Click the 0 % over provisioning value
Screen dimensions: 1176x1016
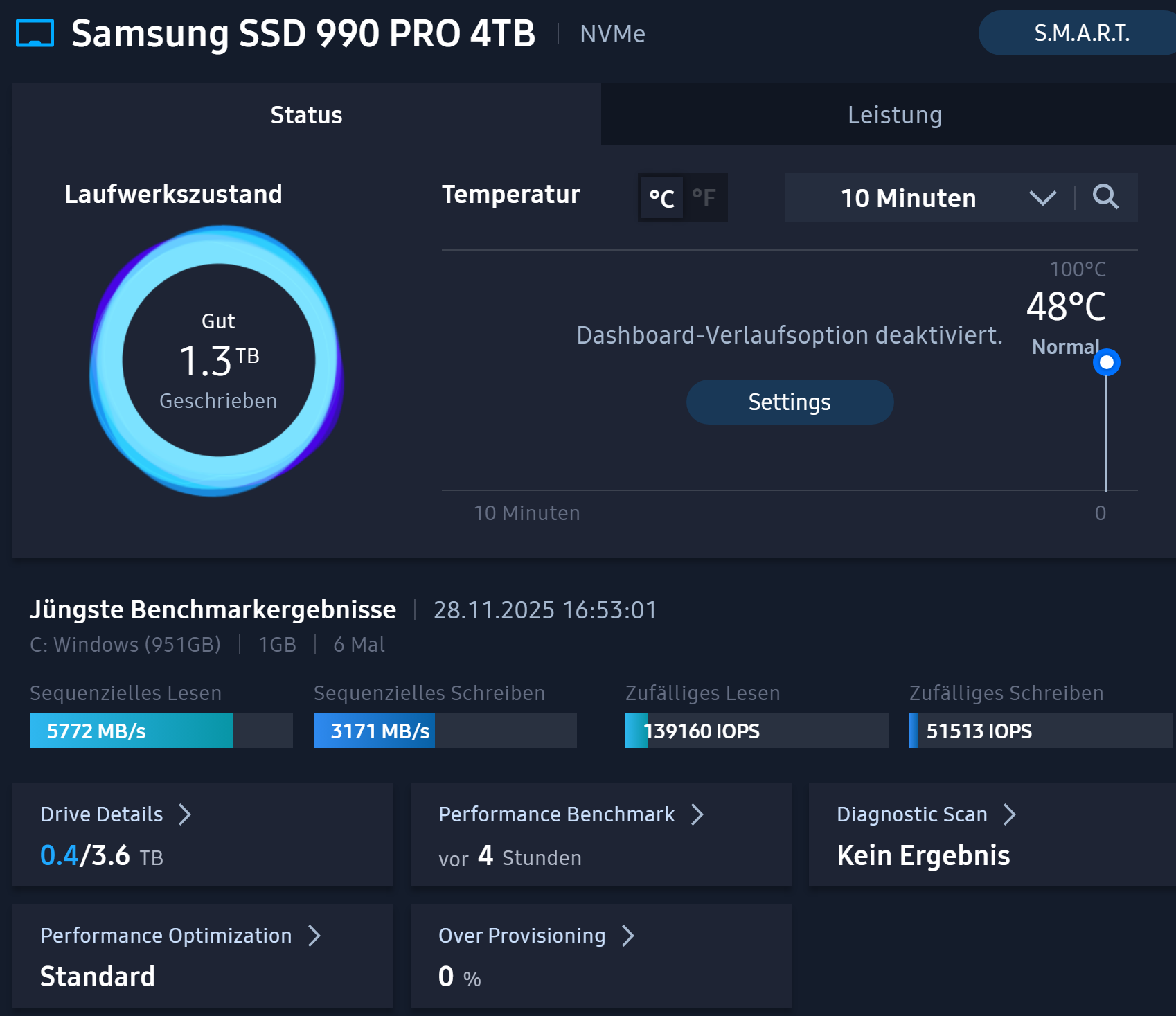pos(460,977)
